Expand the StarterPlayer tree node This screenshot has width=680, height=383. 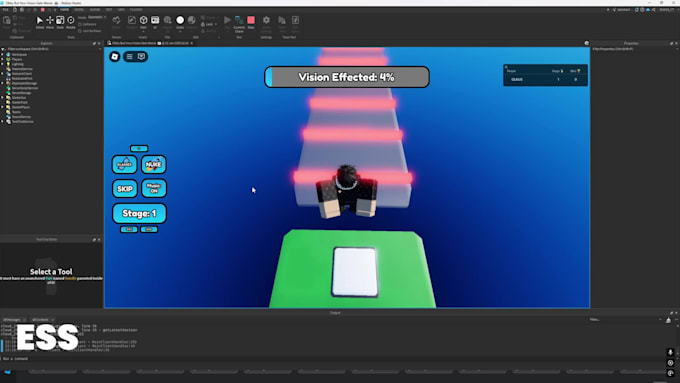pyautogui.click(x=3, y=107)
